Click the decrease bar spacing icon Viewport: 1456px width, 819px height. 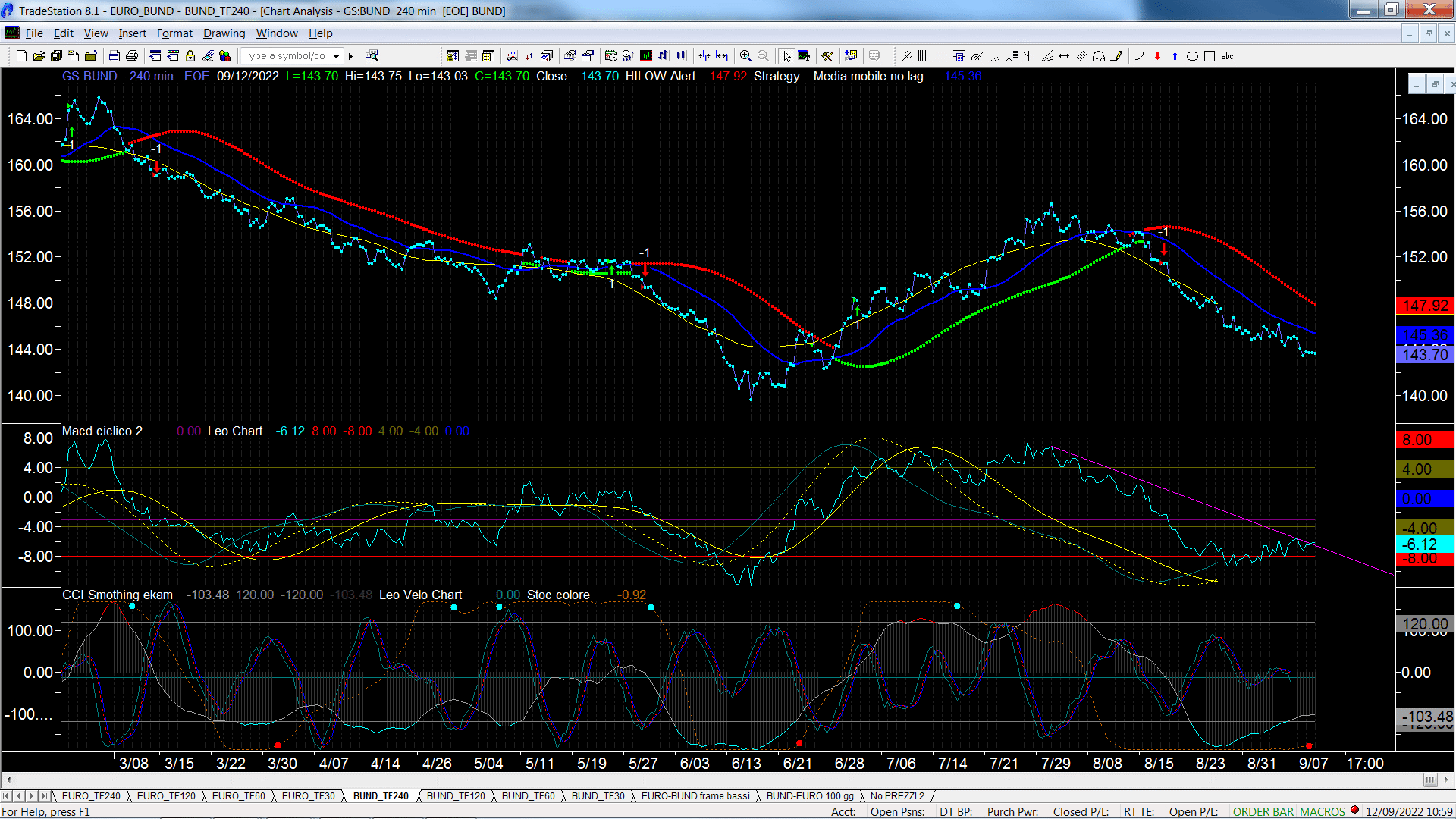704,55
